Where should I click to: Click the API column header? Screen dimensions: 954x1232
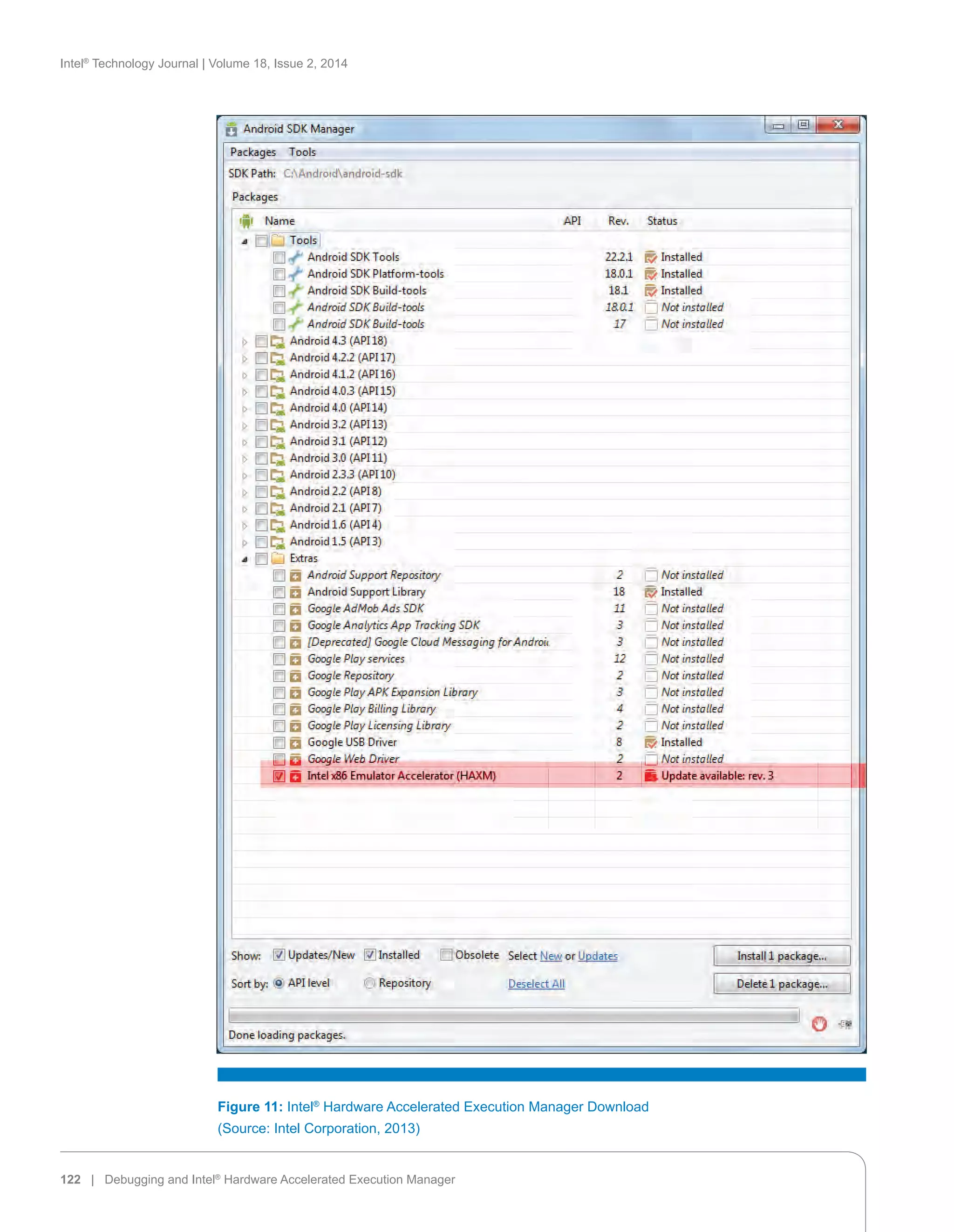pyautogui.click(x=572, y=221)
